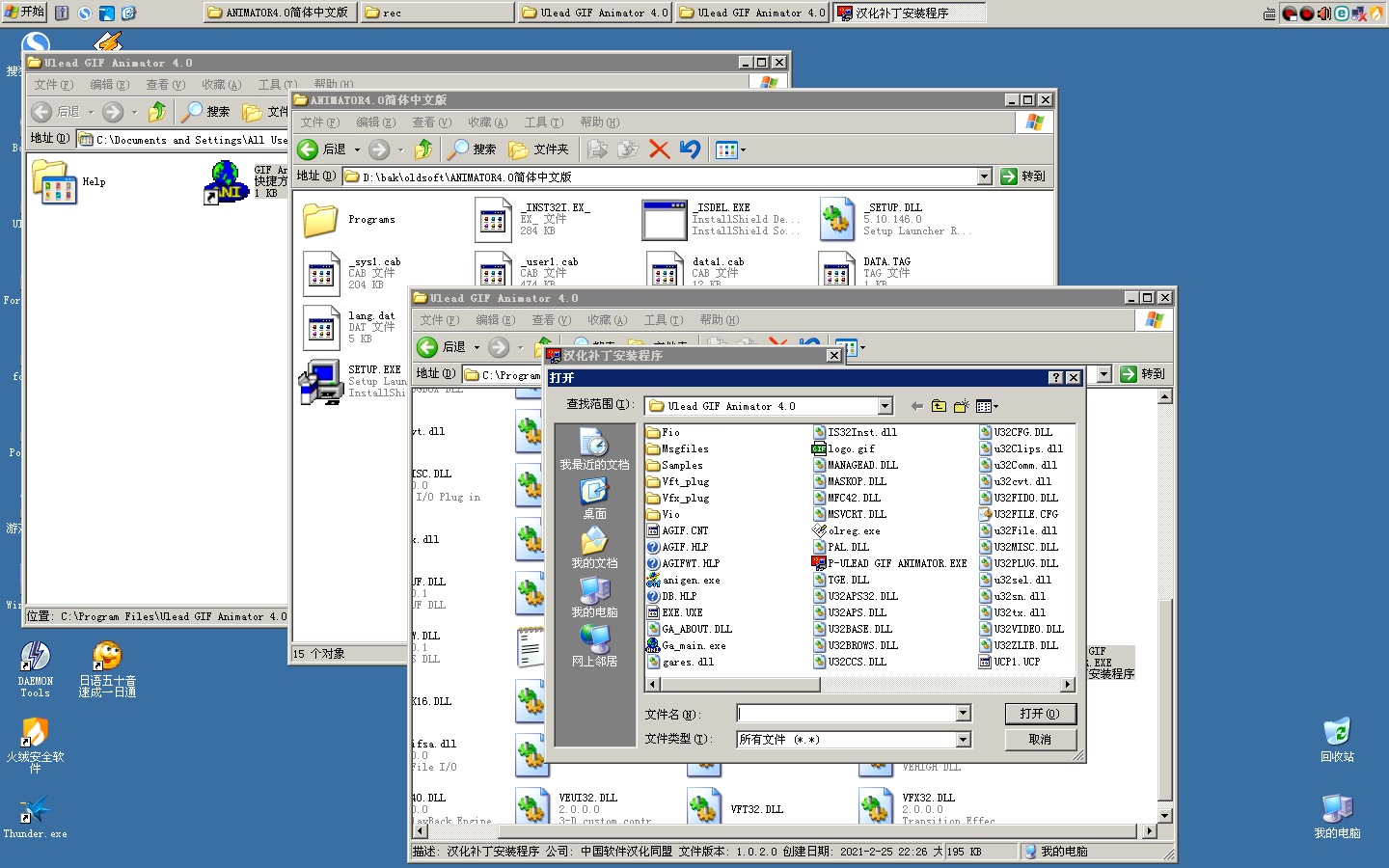1389x868 pixels.
Task: Open Network Neighborhood in Open dialog sidebar
Action: click(x=594, y=647)
